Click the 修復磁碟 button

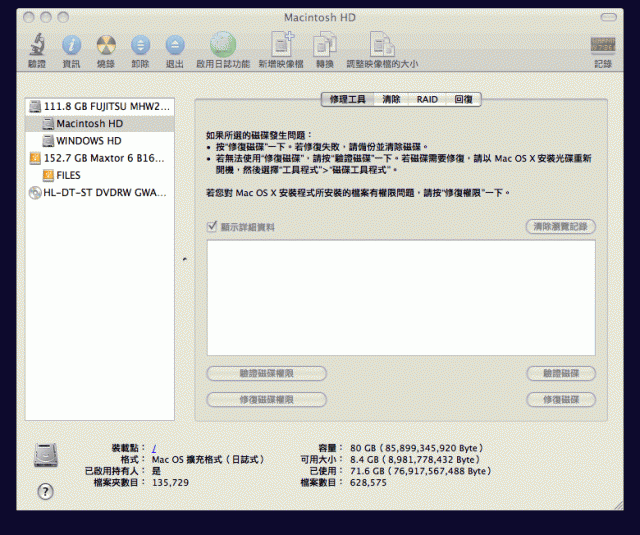click(x=561, y=400)
